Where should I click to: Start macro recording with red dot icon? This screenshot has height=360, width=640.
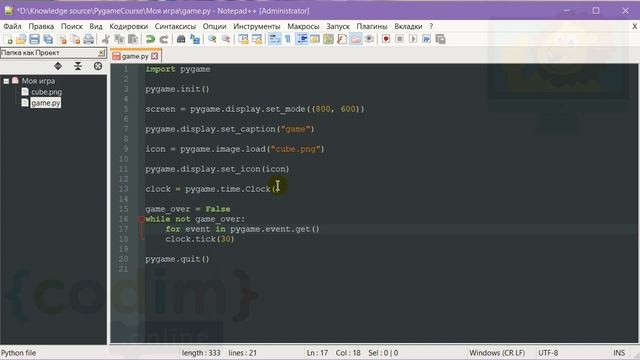tap(386, 39)
